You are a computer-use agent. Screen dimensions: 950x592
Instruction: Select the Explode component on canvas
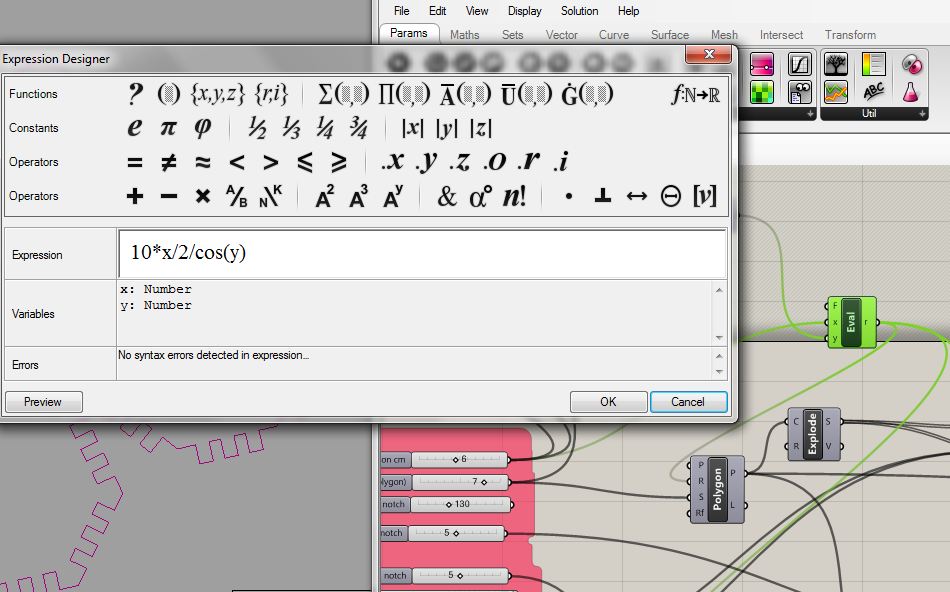click(814, 434)
